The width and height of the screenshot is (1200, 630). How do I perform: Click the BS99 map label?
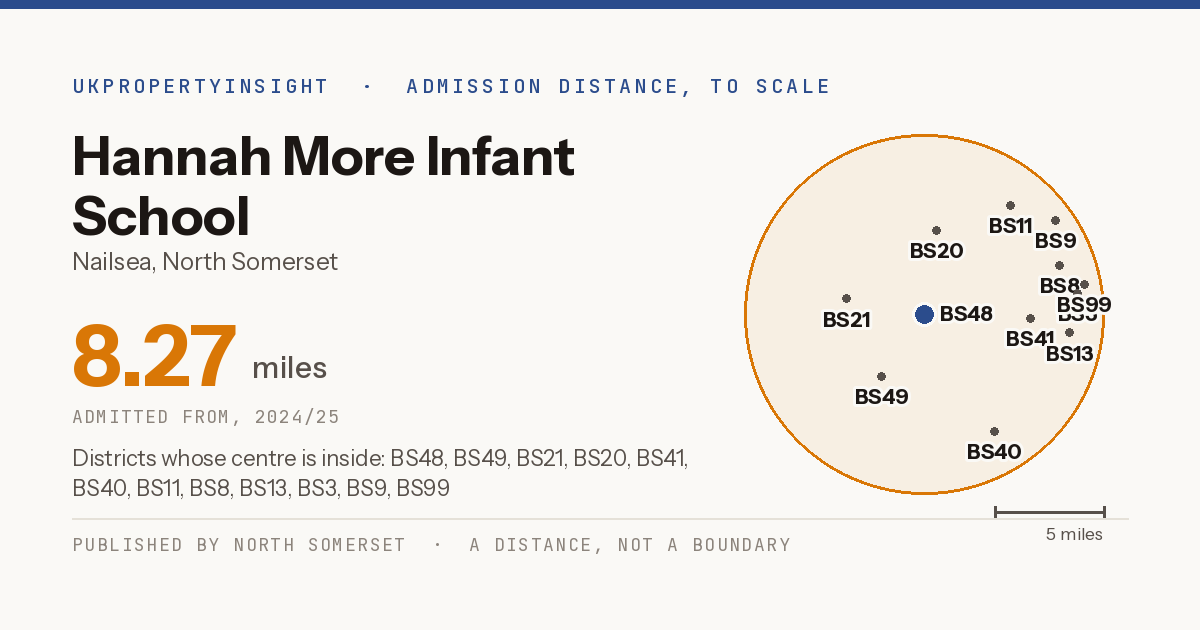[x=1084, y=305]
